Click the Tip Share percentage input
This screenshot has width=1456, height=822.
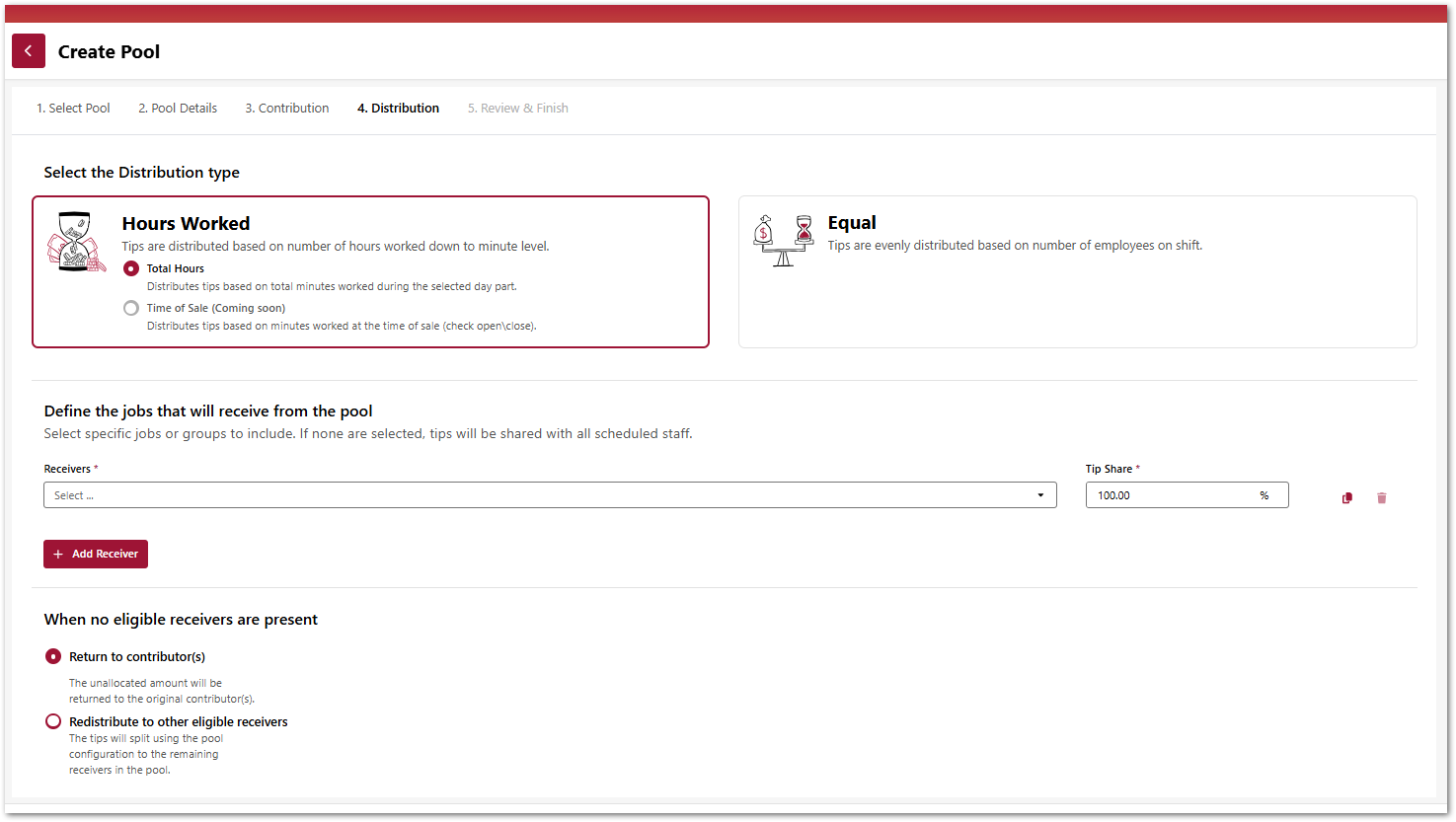1170,495
